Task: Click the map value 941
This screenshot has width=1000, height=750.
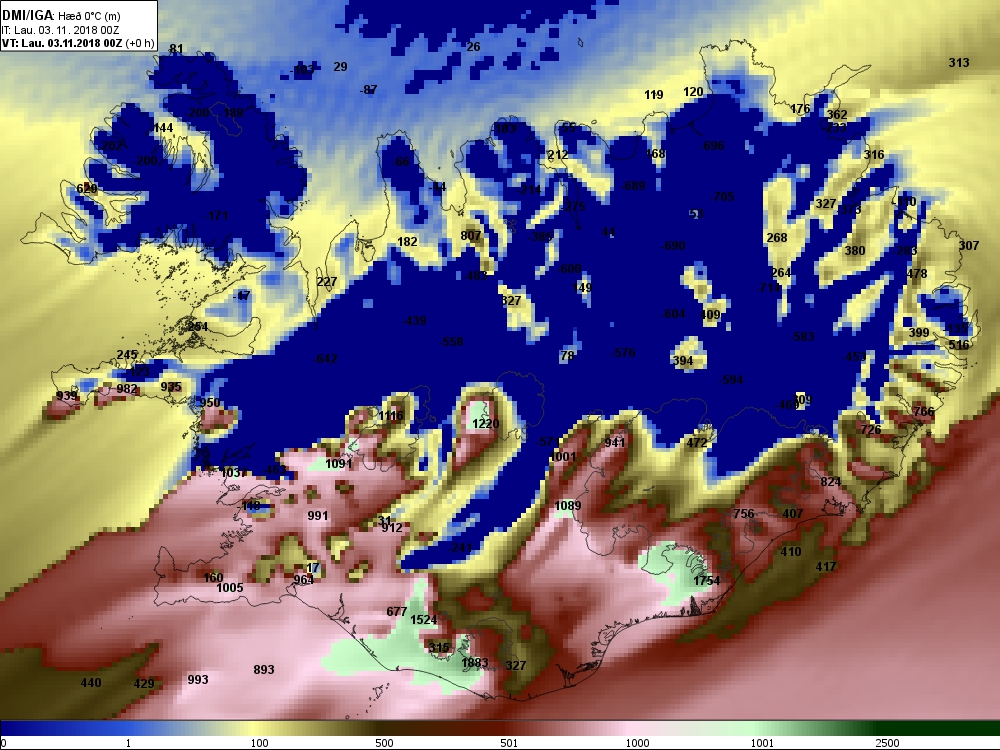Action: point(615,442)
